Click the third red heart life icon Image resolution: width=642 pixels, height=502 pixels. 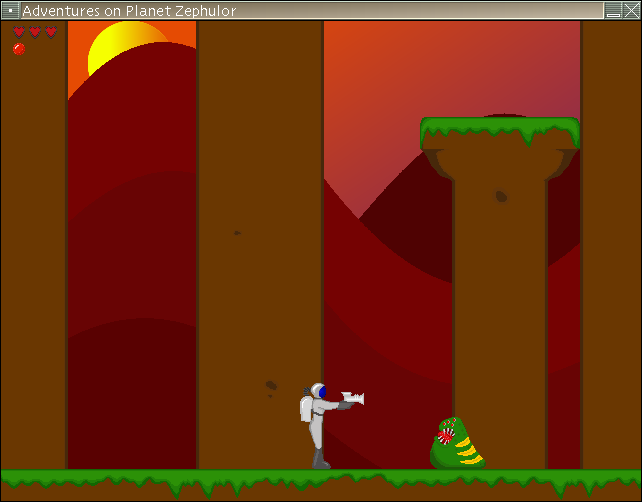pos(51,32)
